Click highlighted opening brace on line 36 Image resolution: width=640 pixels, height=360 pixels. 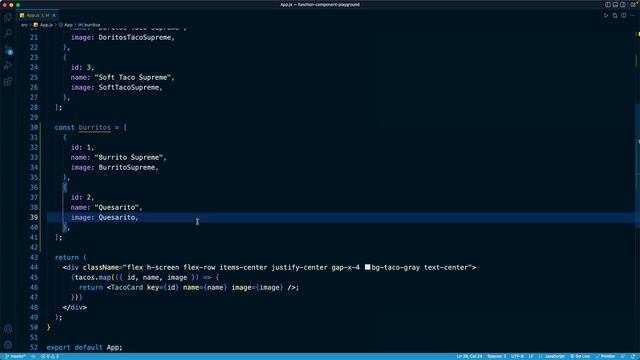coord(64,187)
